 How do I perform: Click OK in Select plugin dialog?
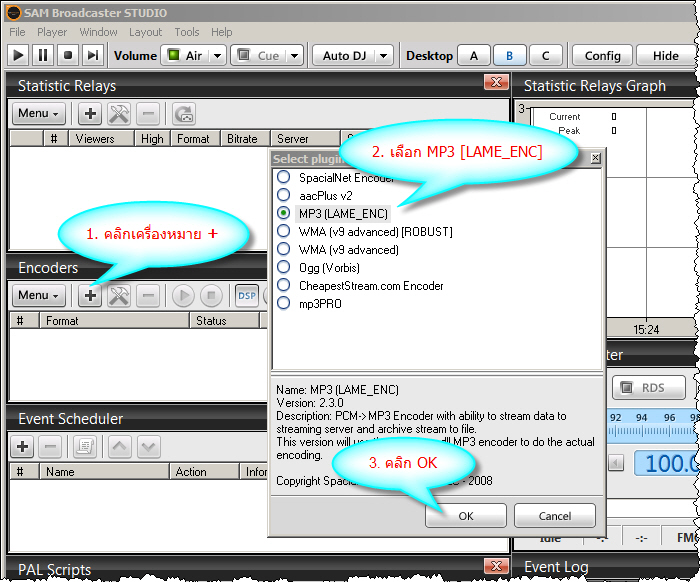(466, 516)
